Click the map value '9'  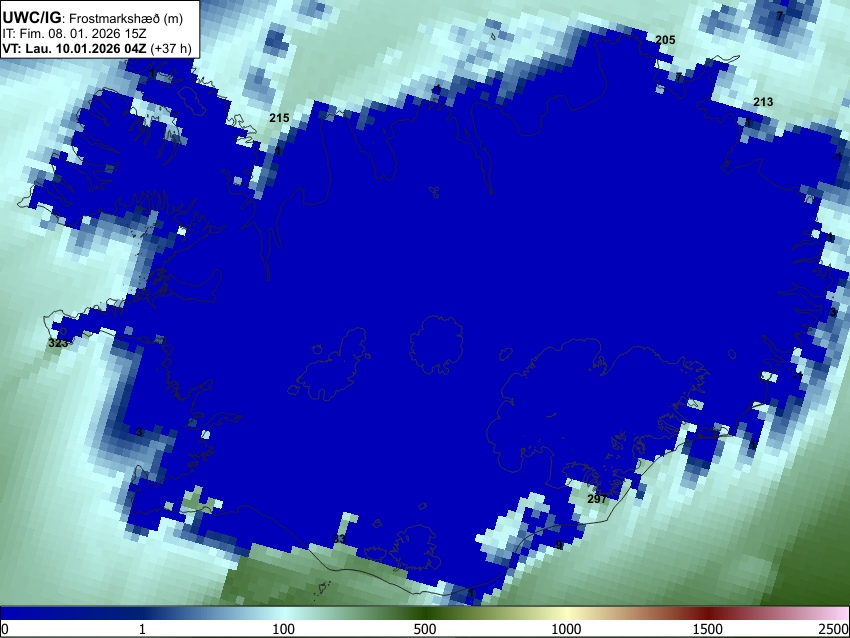pos(559,545)
